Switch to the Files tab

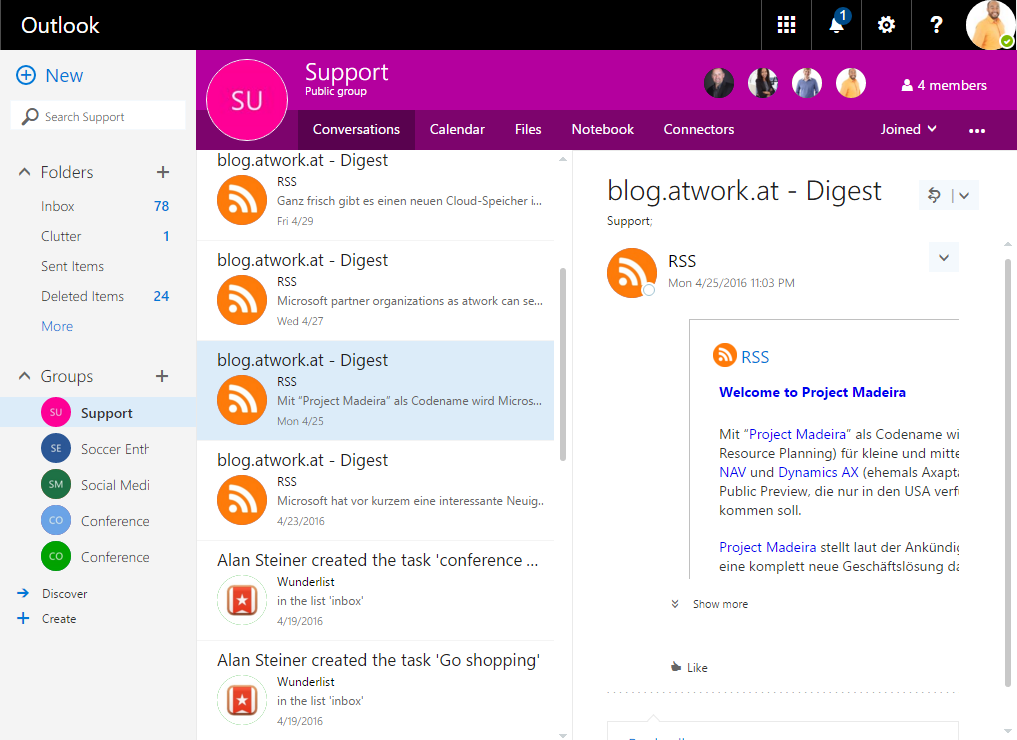point(528,129)
